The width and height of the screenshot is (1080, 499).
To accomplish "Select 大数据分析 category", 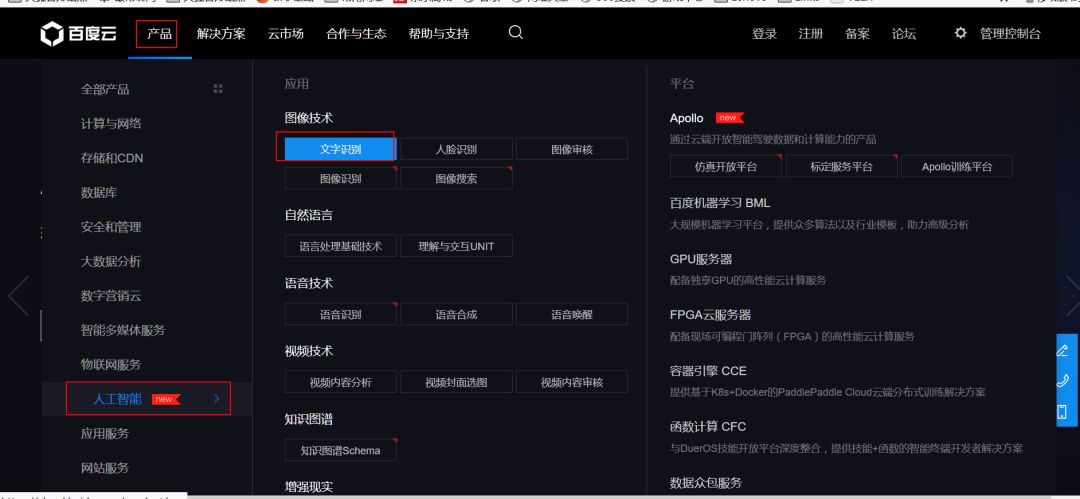I will (x=111, y=261).
